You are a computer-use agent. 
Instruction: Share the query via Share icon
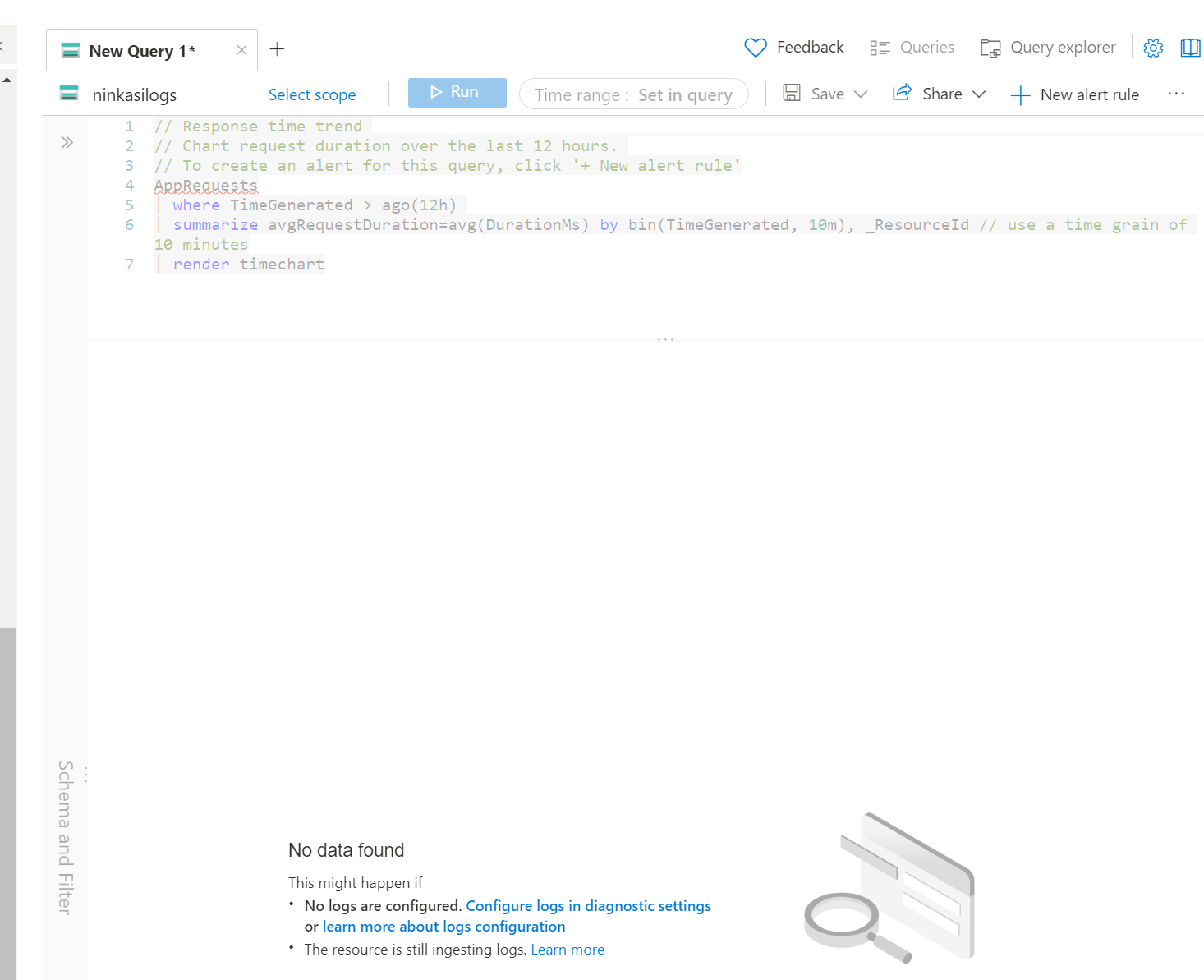point(902,93)
